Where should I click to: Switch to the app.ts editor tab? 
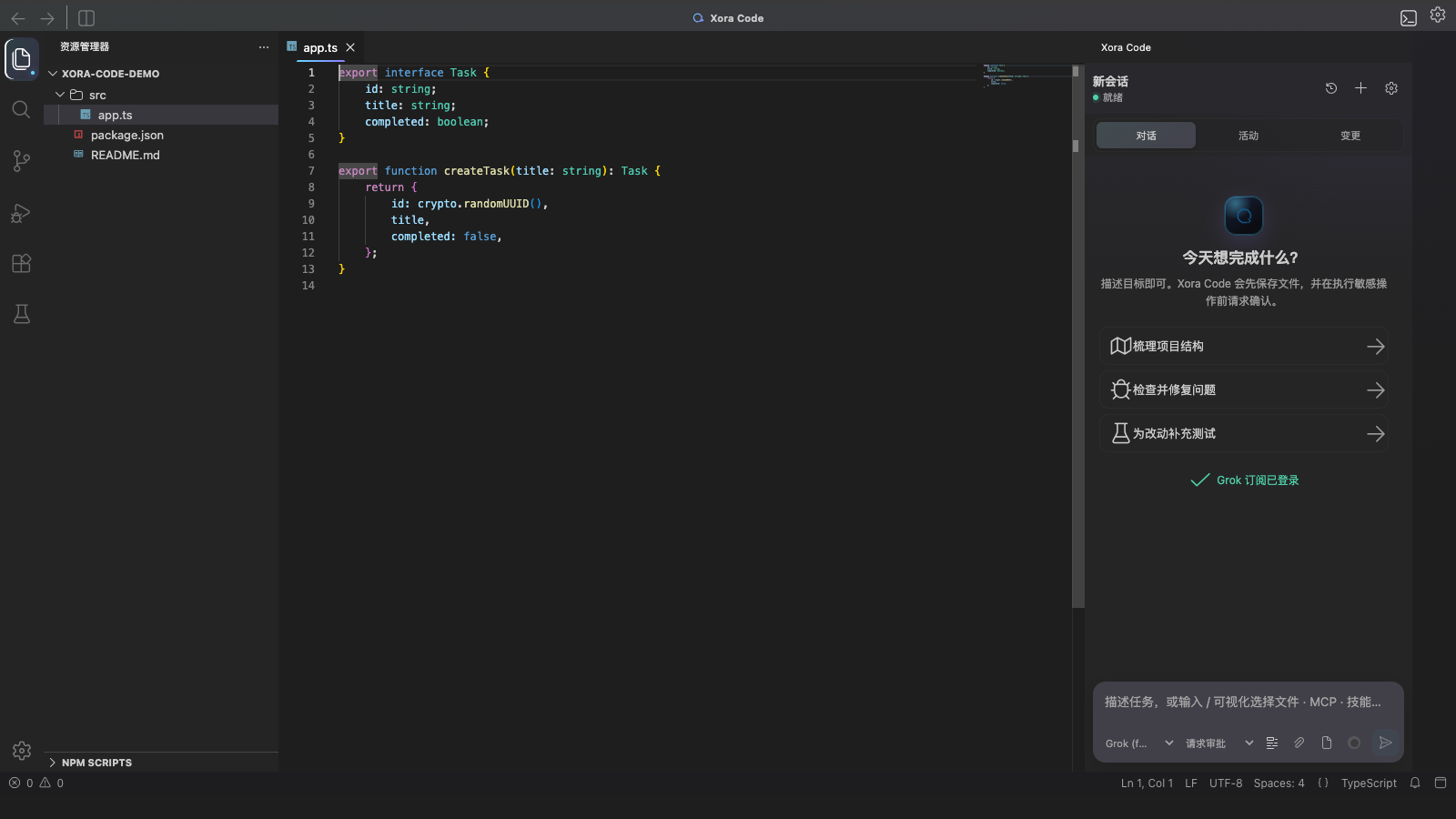coord(319,47)
